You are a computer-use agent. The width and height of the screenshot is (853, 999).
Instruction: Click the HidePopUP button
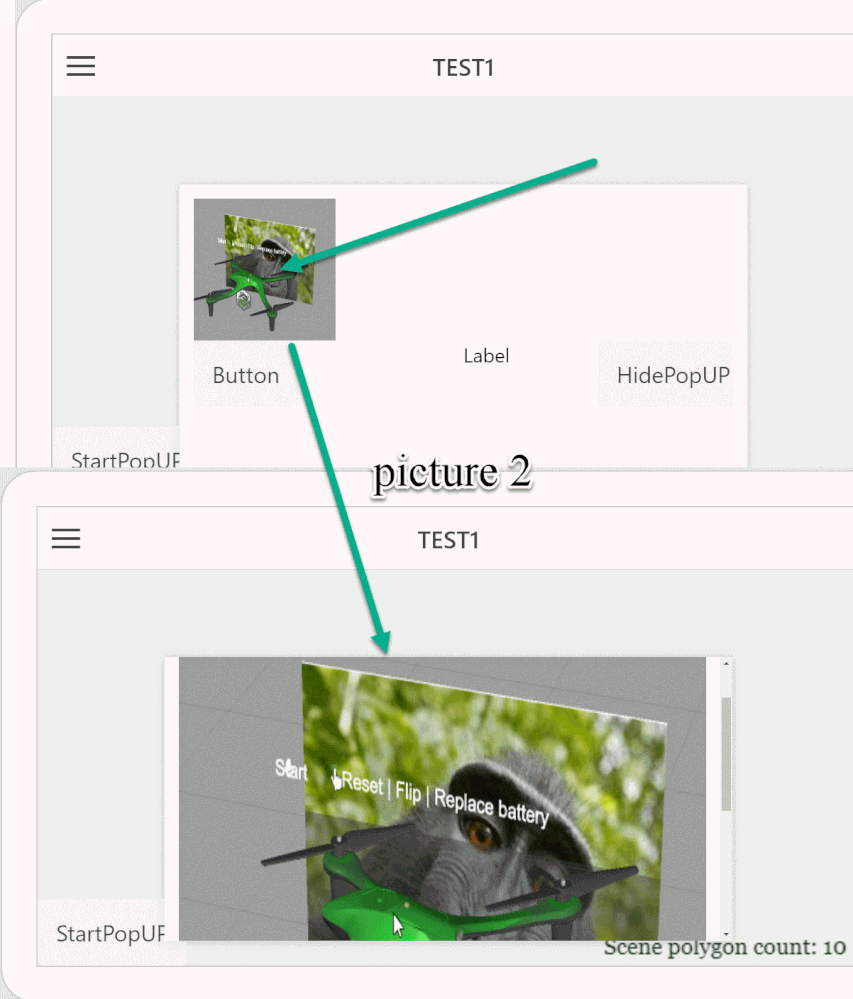(x=666, y=375)
